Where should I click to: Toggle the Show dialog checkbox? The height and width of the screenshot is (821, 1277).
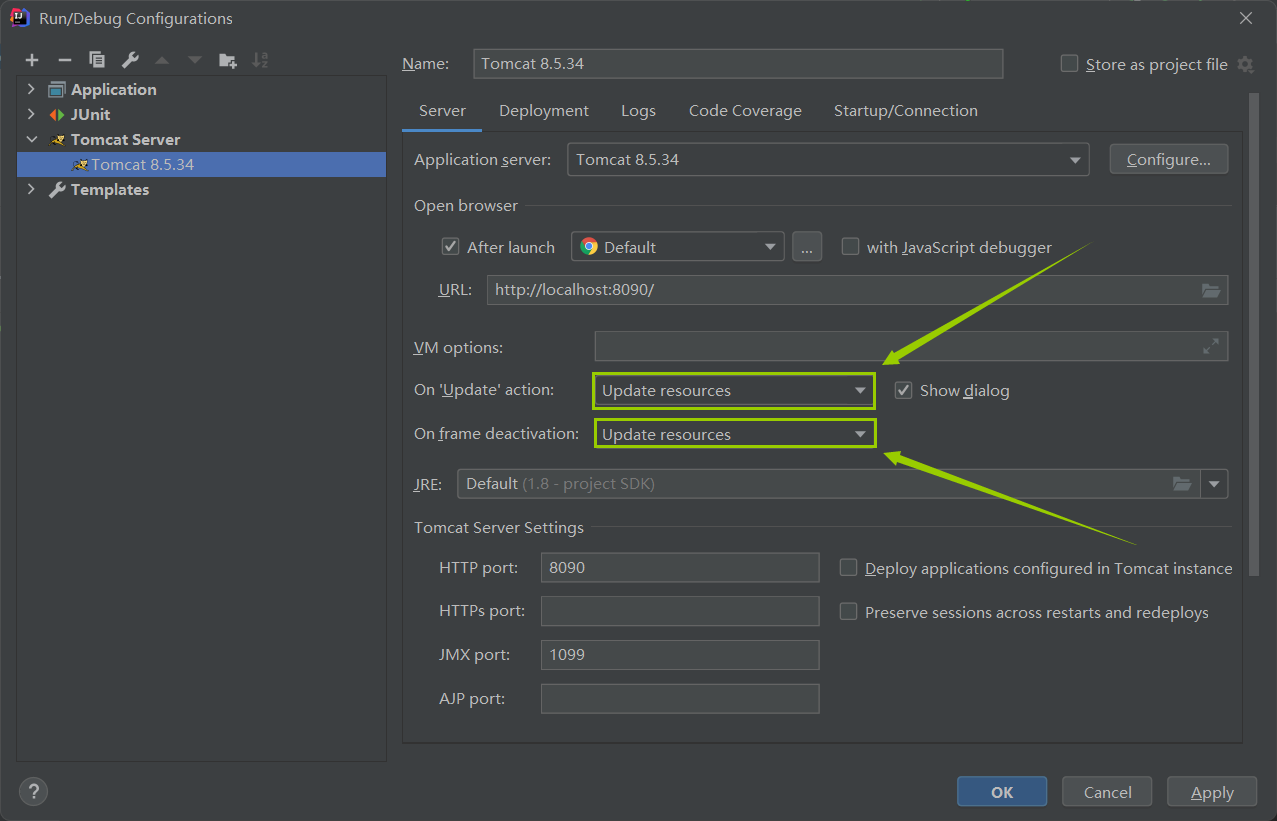pyautogui.click(x=903, y=390)
